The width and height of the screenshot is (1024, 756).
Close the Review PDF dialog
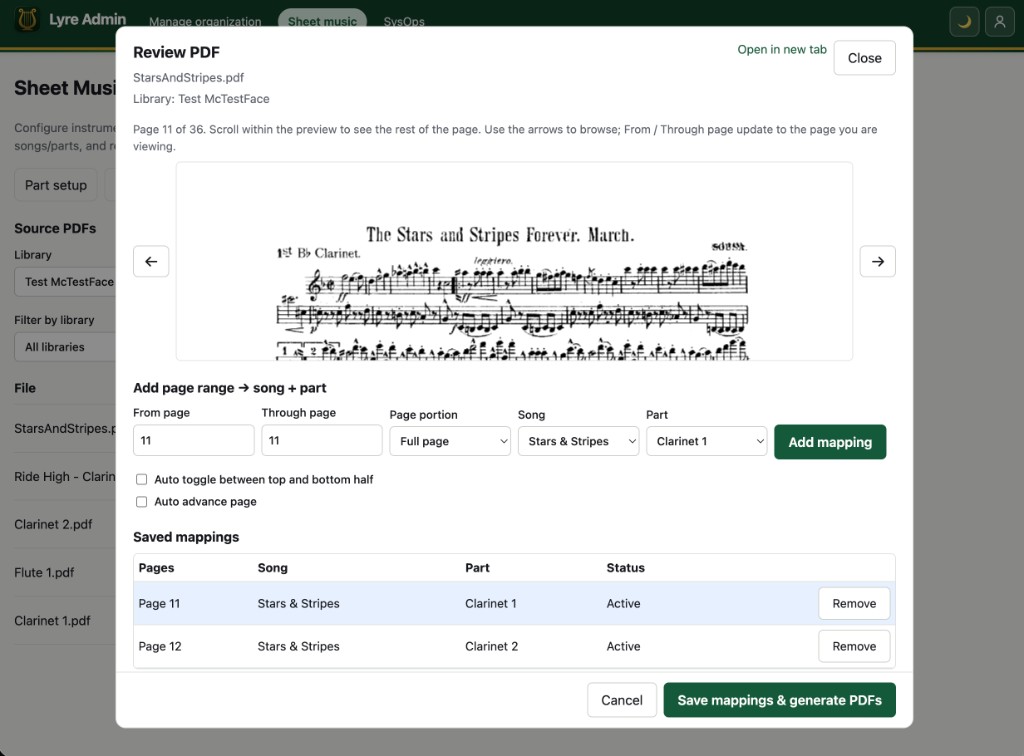pyautogui.click(x=864, y=58)
